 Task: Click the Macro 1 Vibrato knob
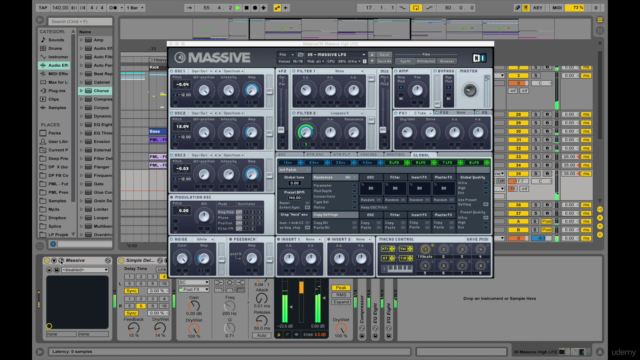[x=425, y=249]
